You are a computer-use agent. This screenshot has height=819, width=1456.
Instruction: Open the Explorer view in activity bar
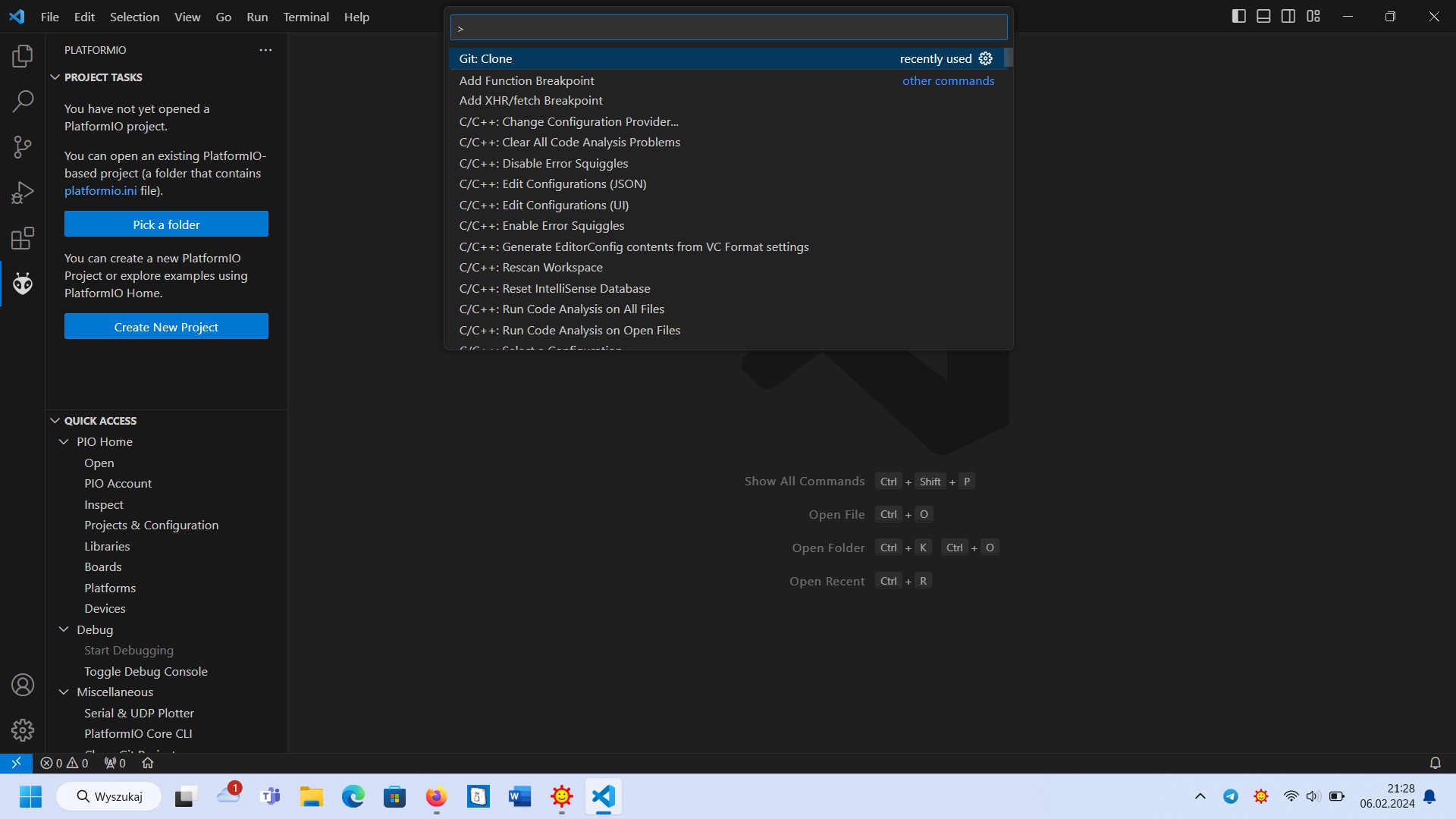pyautogui.click(x=23, y=55)
